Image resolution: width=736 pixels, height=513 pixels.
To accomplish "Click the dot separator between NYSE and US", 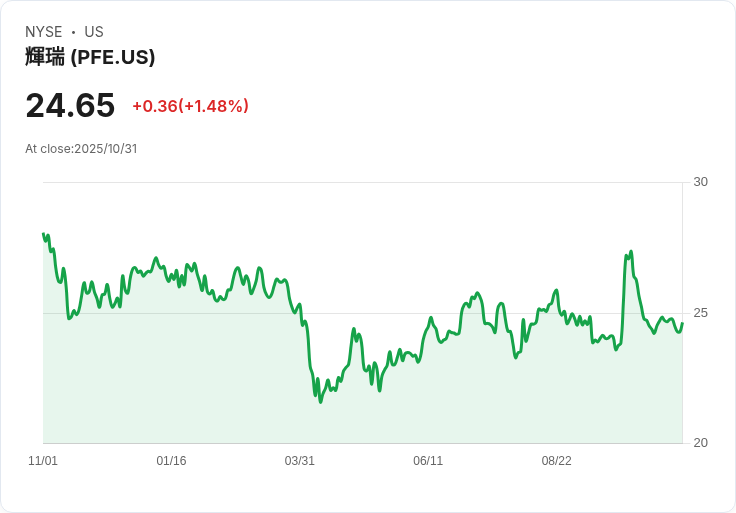I will (x=73, y=32).
